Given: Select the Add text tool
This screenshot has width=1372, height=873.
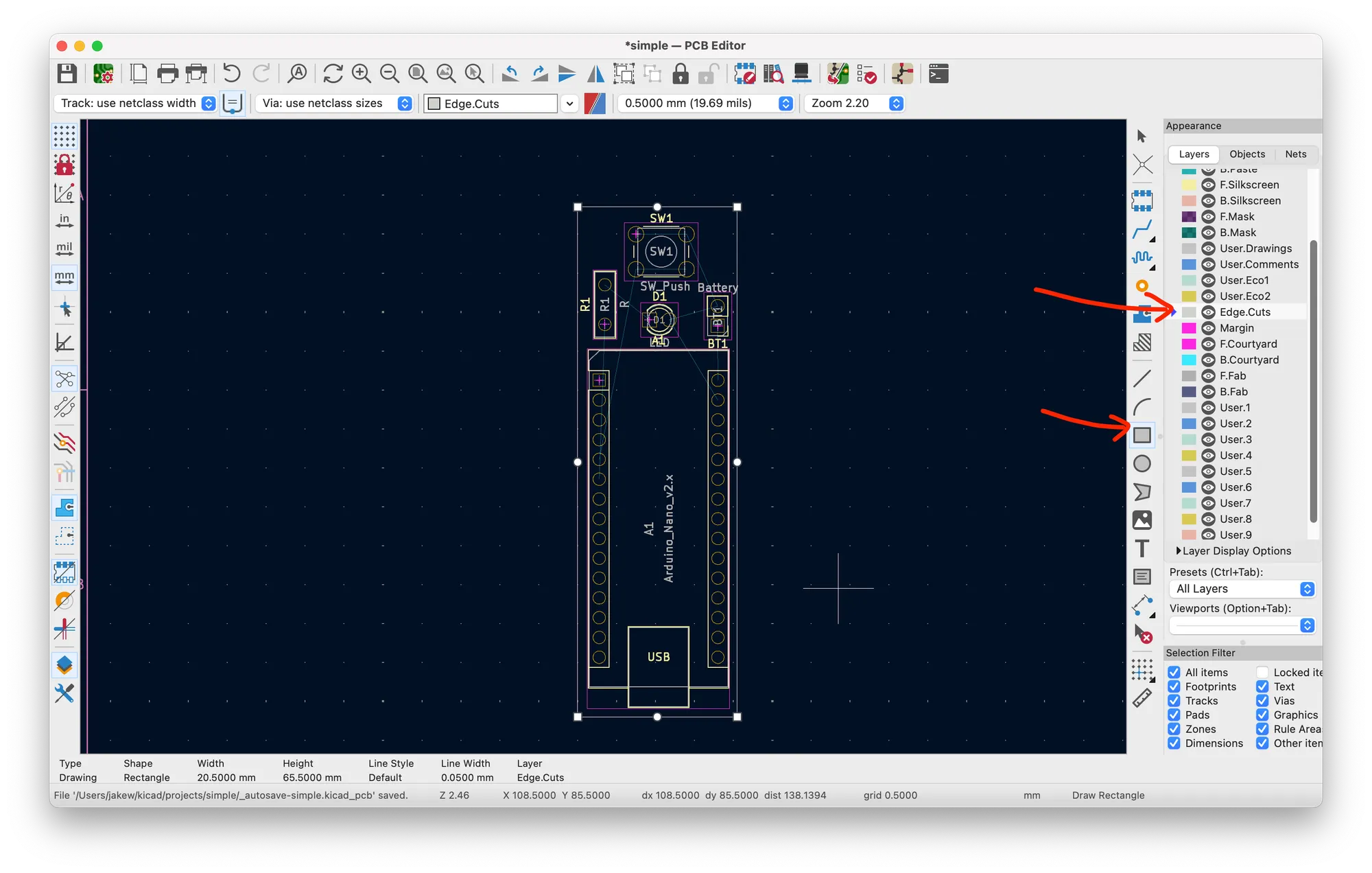Looking at the screenshot, I should coord(1142,548).
